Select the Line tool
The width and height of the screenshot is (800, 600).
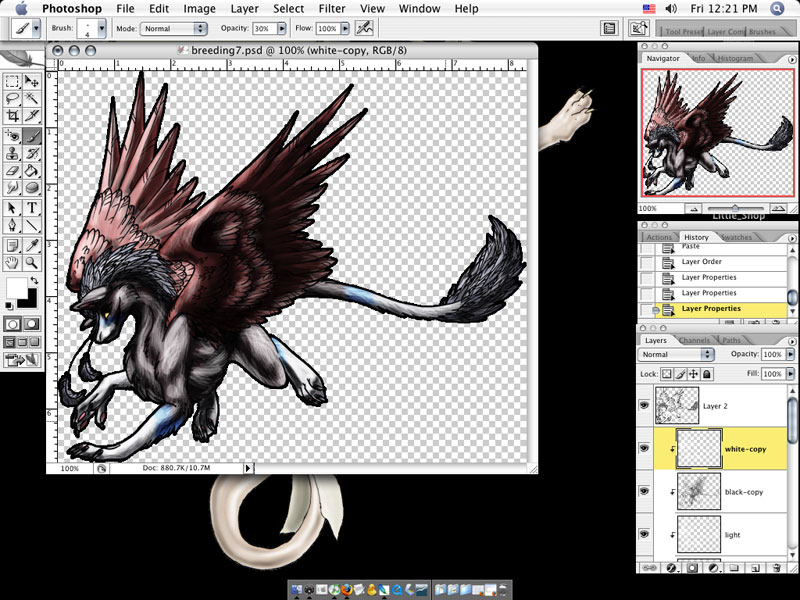32,225
